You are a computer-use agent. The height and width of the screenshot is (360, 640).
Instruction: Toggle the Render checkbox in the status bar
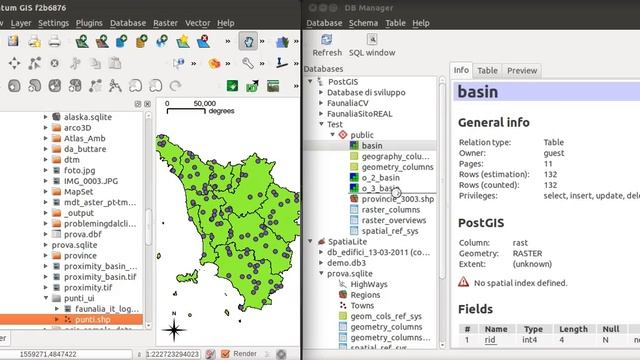(225, 353)
